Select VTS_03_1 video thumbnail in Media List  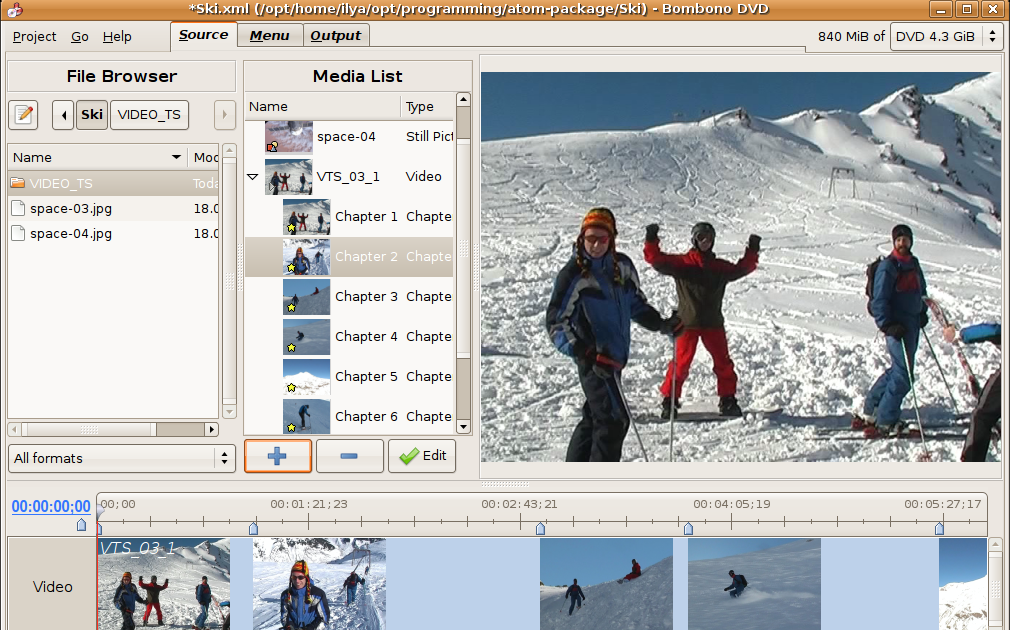pos(289,177)
